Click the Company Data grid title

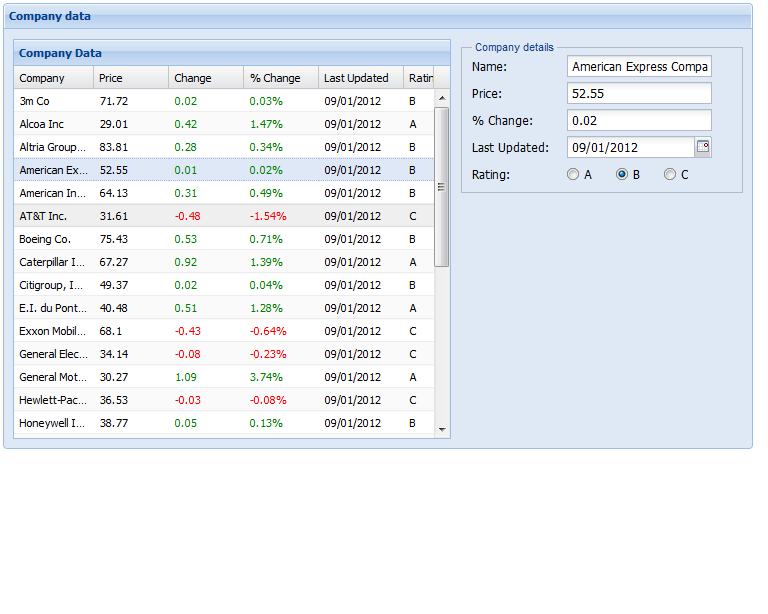tap(60, 53)
